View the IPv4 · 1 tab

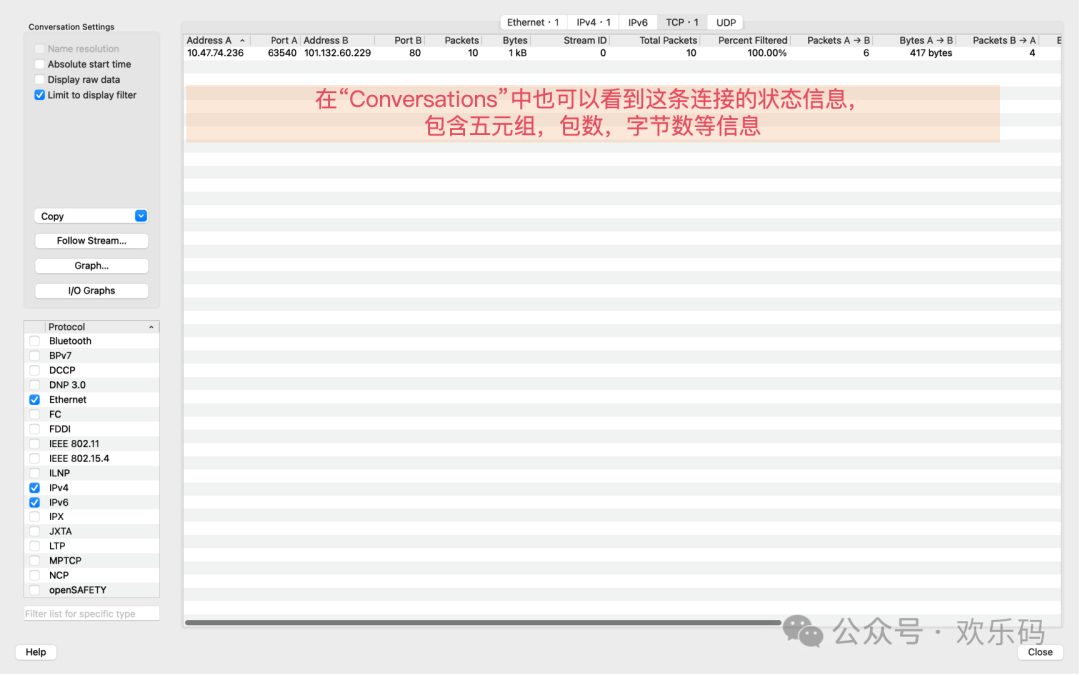(x=595, y=21)
